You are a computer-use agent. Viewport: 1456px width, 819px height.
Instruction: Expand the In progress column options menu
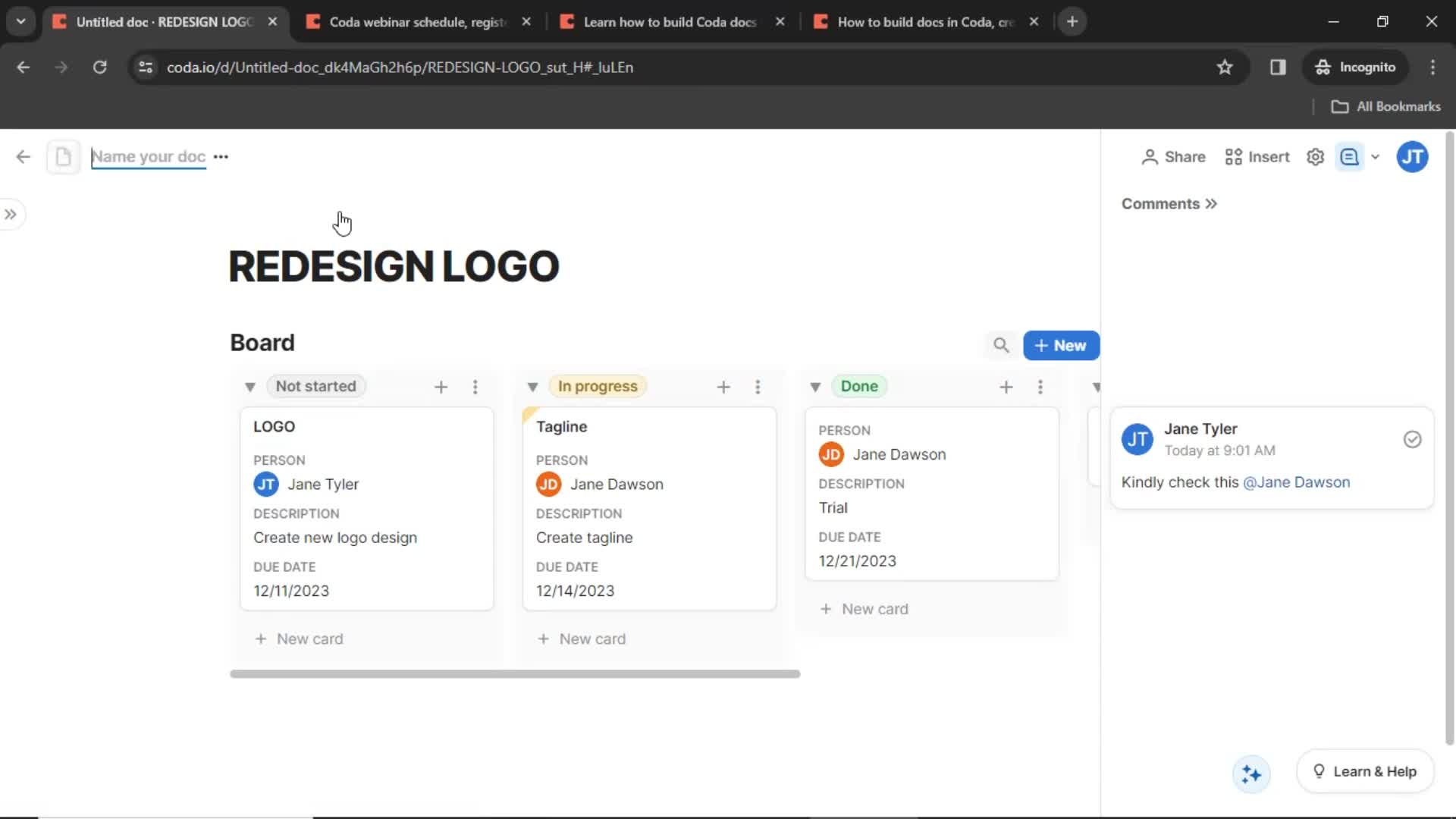[758, 387]
